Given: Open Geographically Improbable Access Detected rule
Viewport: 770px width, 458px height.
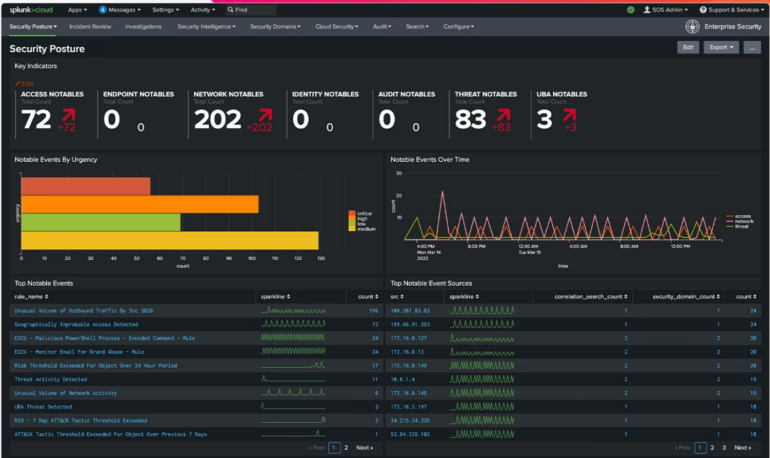Looking at the screenshot, I should pos(76,324).
